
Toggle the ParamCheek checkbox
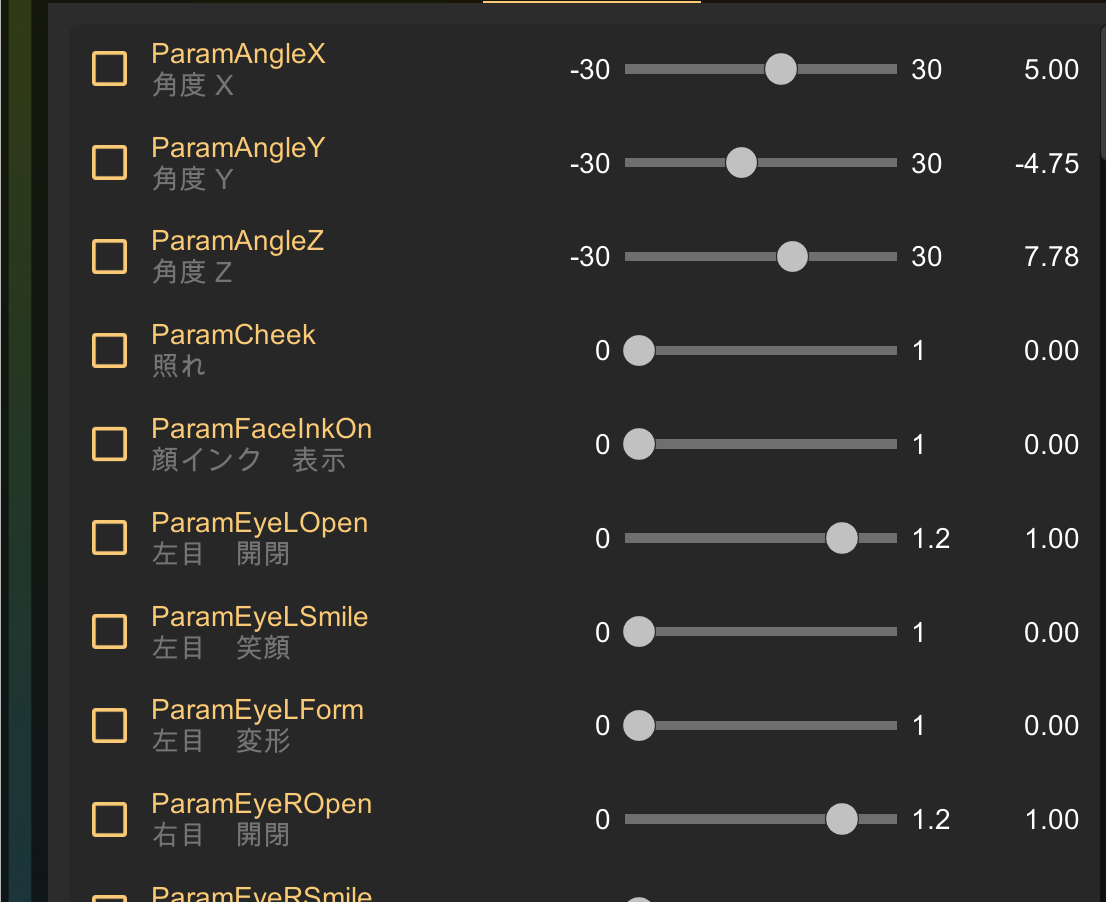coord(110,350)
